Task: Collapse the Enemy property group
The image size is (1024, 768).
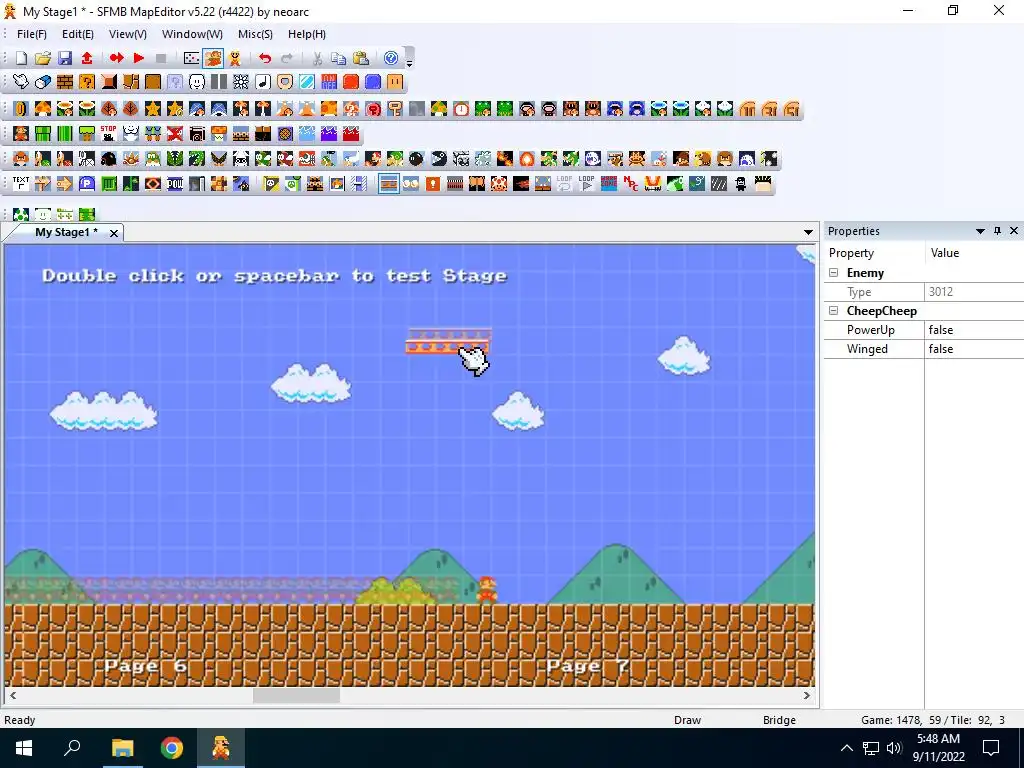Action: [x=834, y=273]
